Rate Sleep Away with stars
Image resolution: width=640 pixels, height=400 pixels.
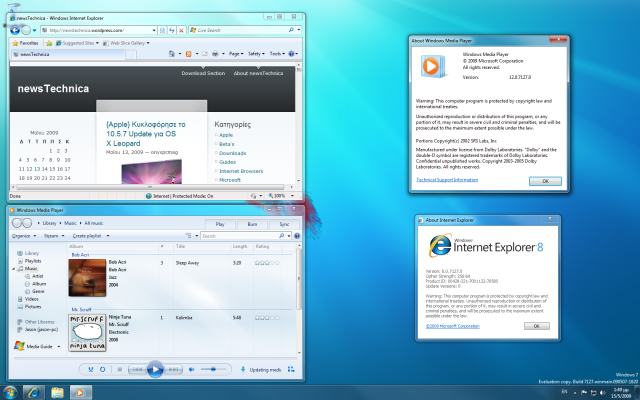coord(267,263)
